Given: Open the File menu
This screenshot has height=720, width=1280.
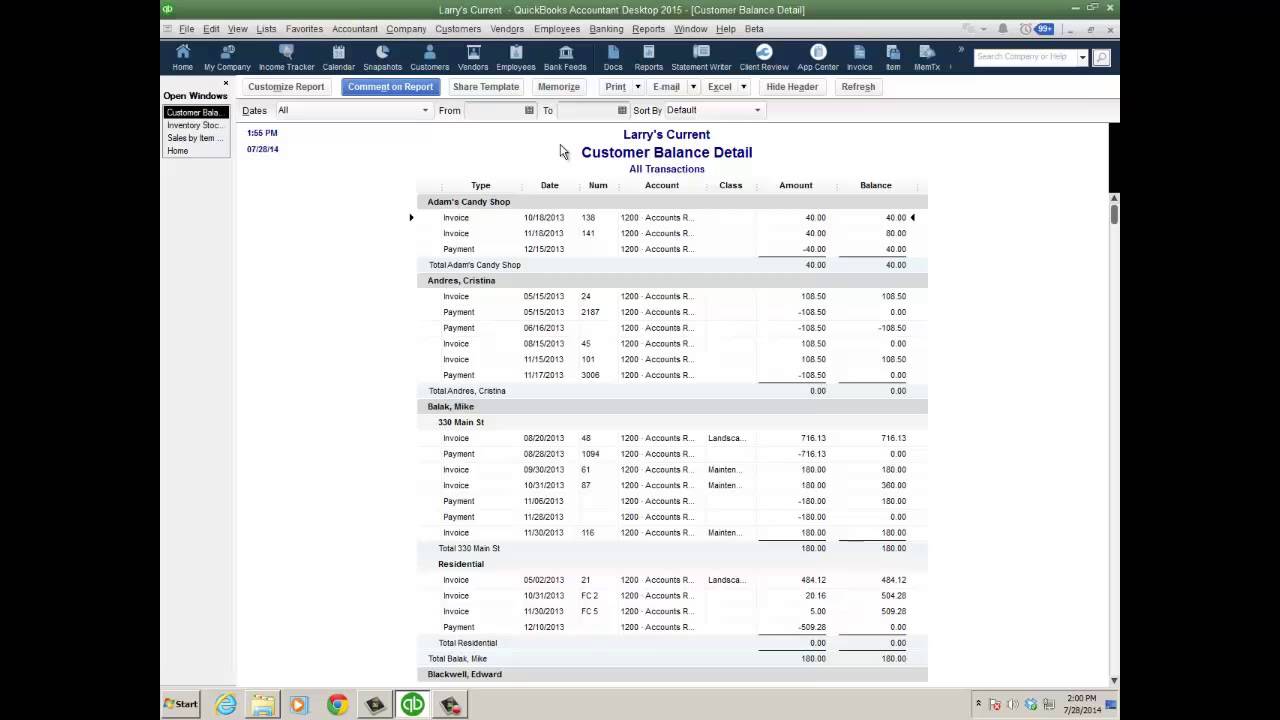Looking at the screenshot, I should coord(187,29).
